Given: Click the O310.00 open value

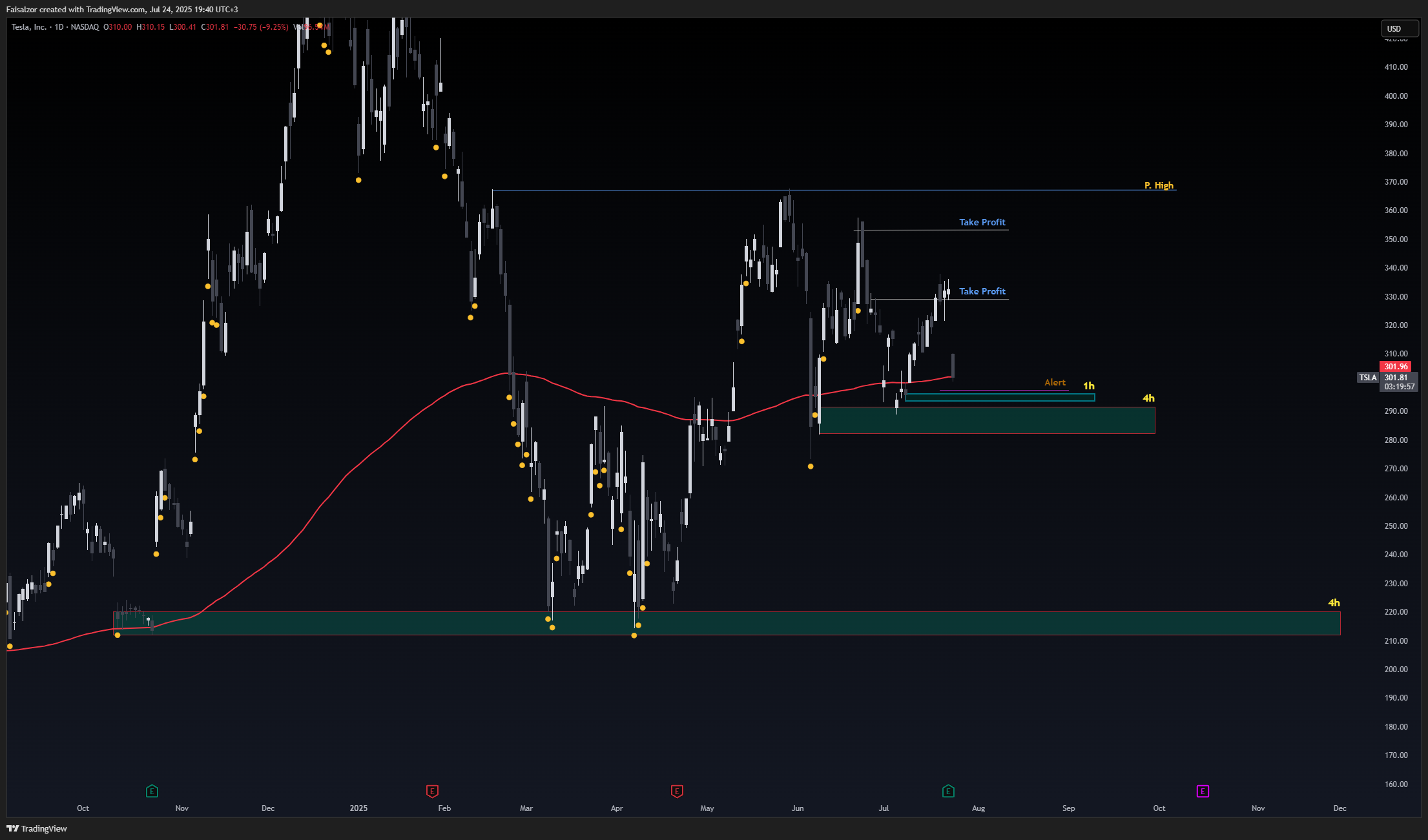Looking at the screenshot, I should pyautogui.click(x=118, y=27).
